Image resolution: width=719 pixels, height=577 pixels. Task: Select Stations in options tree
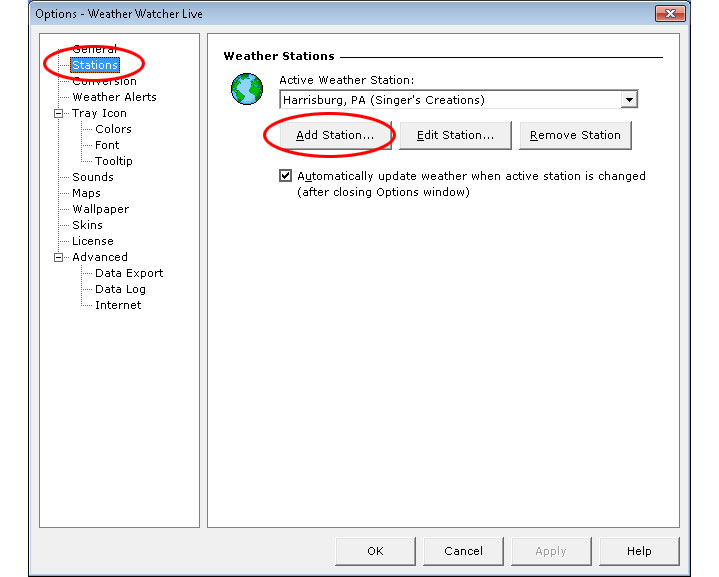coord(95,65)
